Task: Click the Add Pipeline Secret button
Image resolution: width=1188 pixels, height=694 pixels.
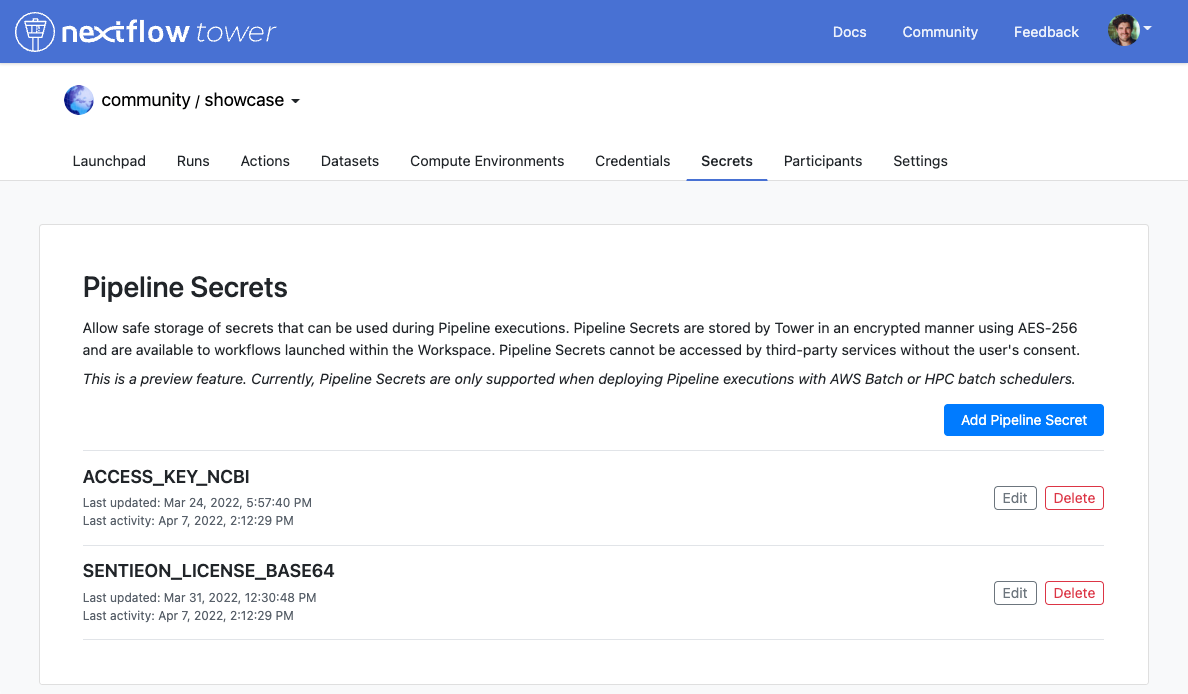Action: tap(1024, 420)
